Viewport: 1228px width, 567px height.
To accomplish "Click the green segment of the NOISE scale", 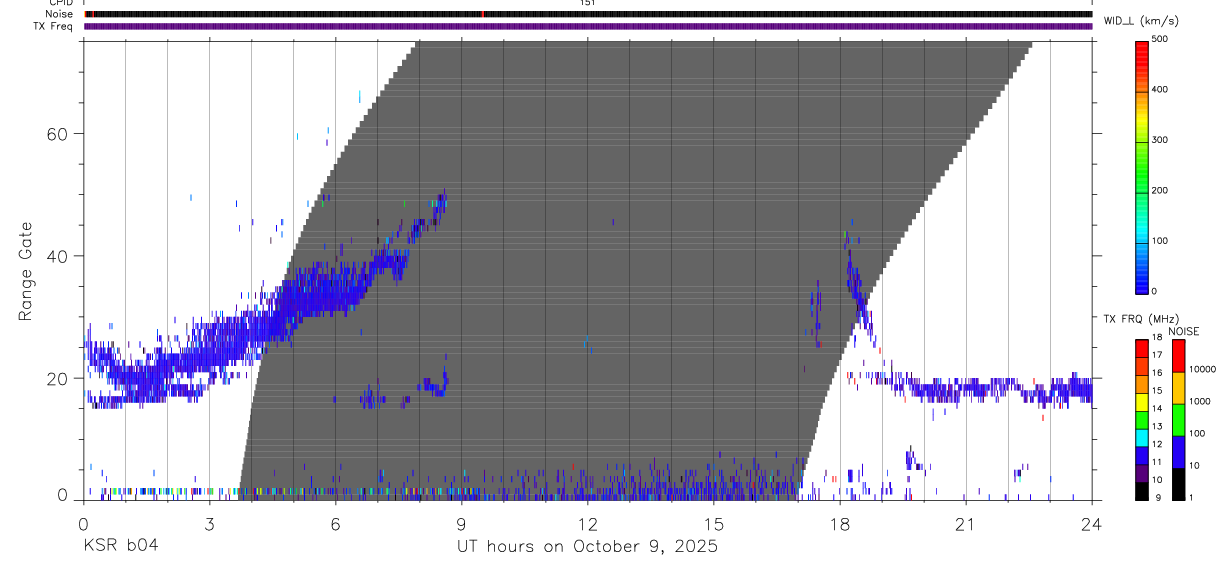I will [x=1178, y=420].
